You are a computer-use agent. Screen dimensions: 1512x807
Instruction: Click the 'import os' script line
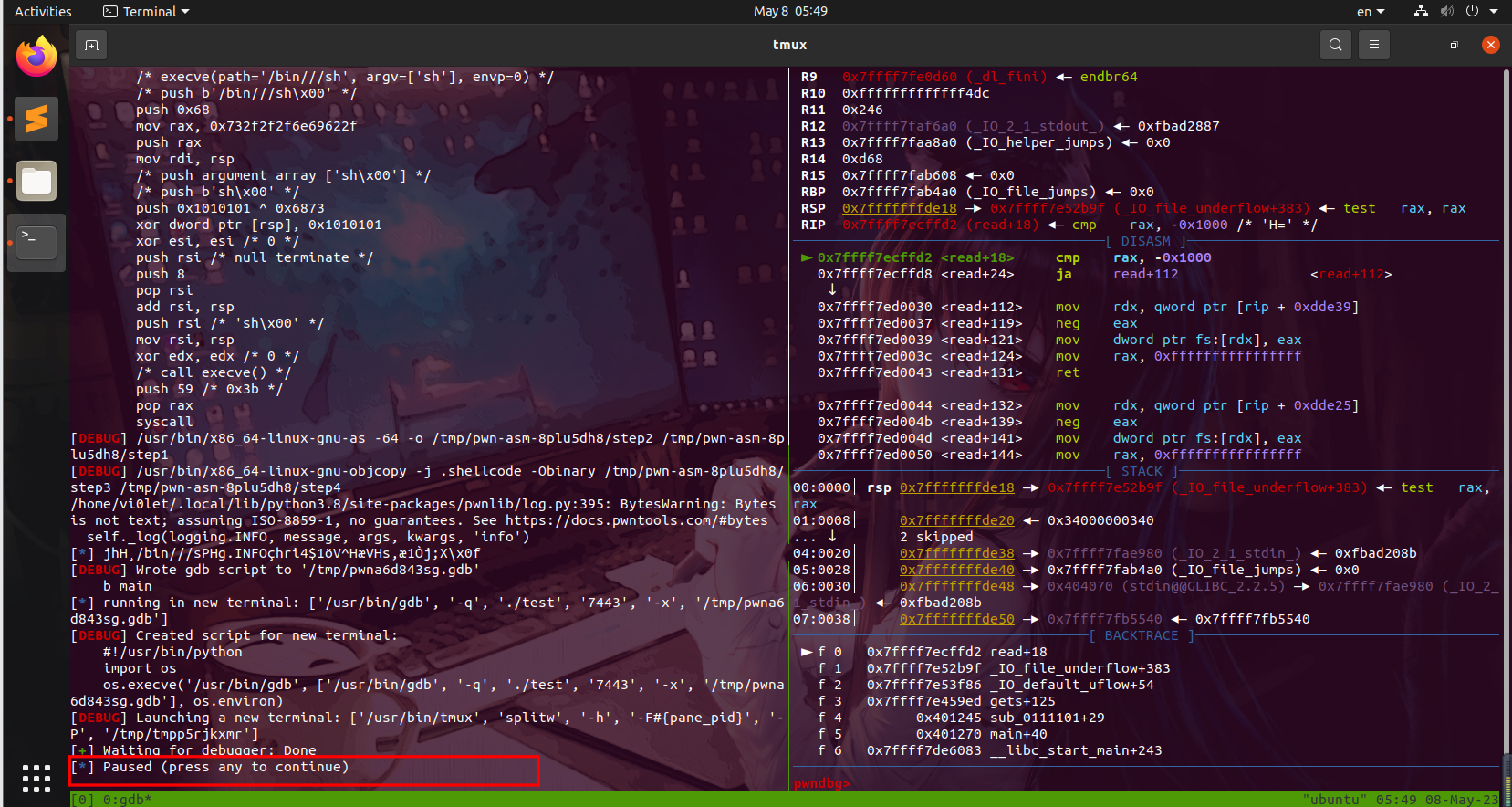point(140,668)
